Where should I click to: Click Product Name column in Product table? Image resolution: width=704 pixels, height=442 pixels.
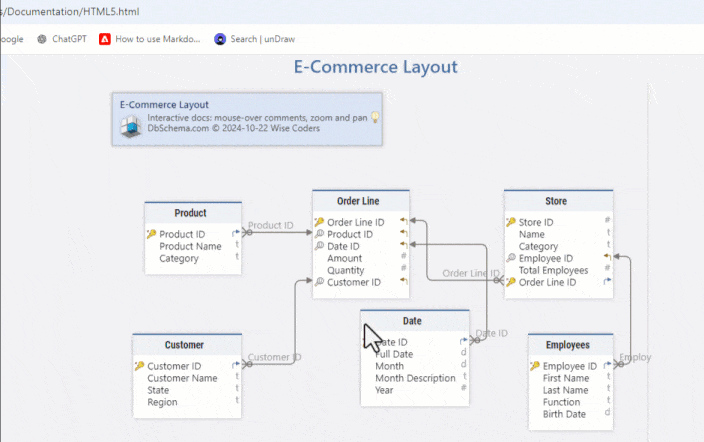tap(190, 246)
